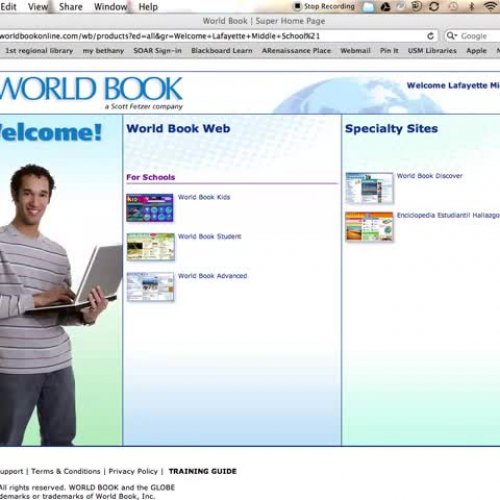
Task: Click the Google search field
Action: click(473, 36)
